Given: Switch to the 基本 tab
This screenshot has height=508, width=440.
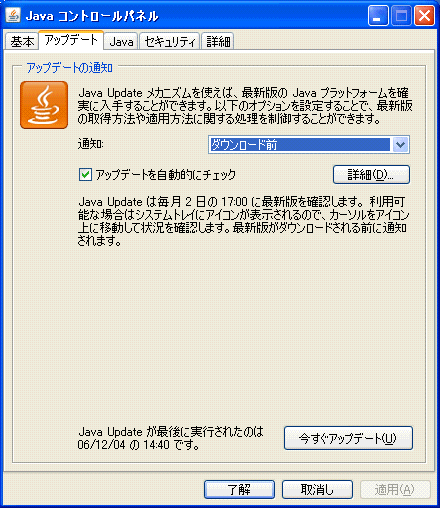Looking at the screenshot, I should click(22, 42).
